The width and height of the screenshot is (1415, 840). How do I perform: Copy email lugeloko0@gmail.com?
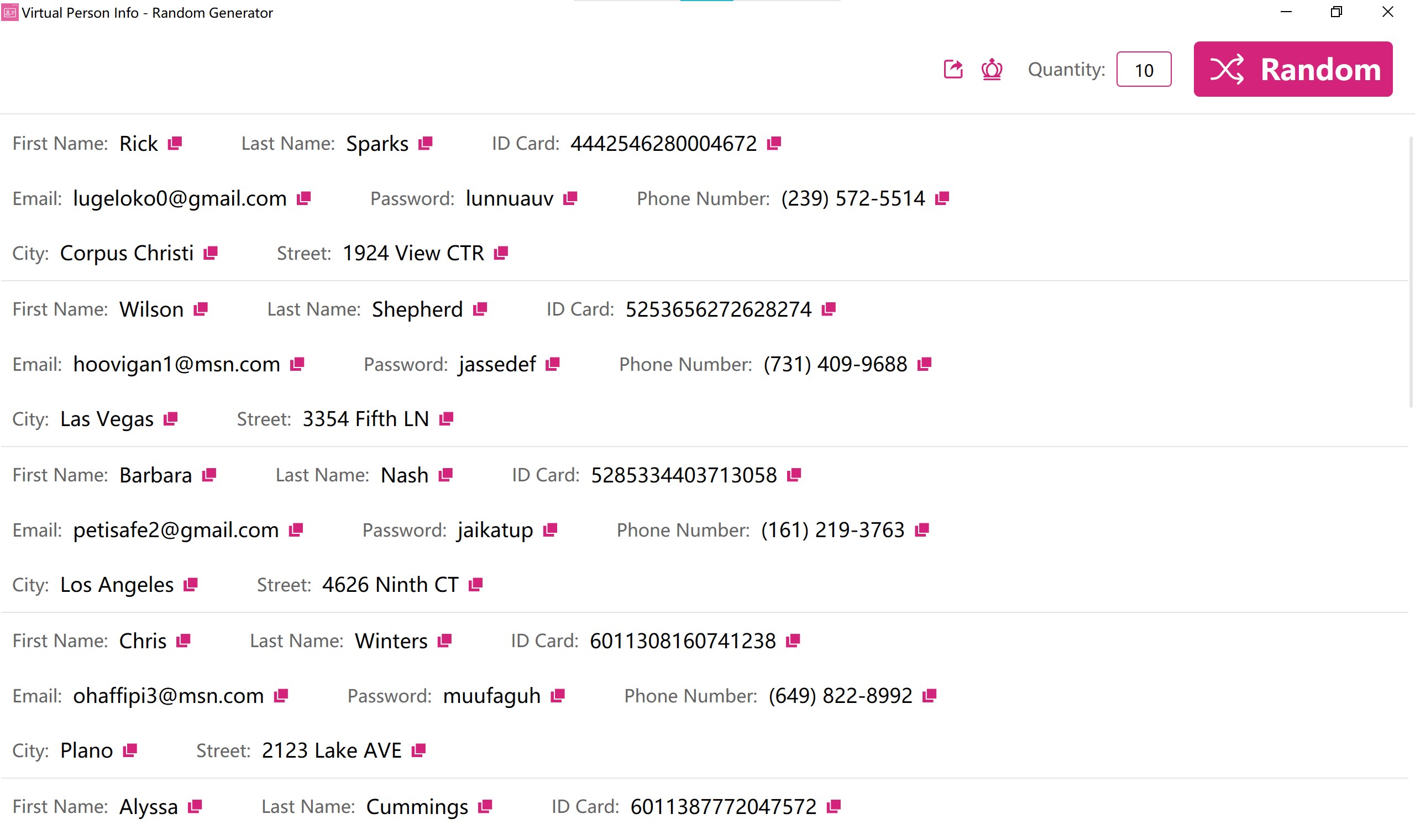point(304,198)
